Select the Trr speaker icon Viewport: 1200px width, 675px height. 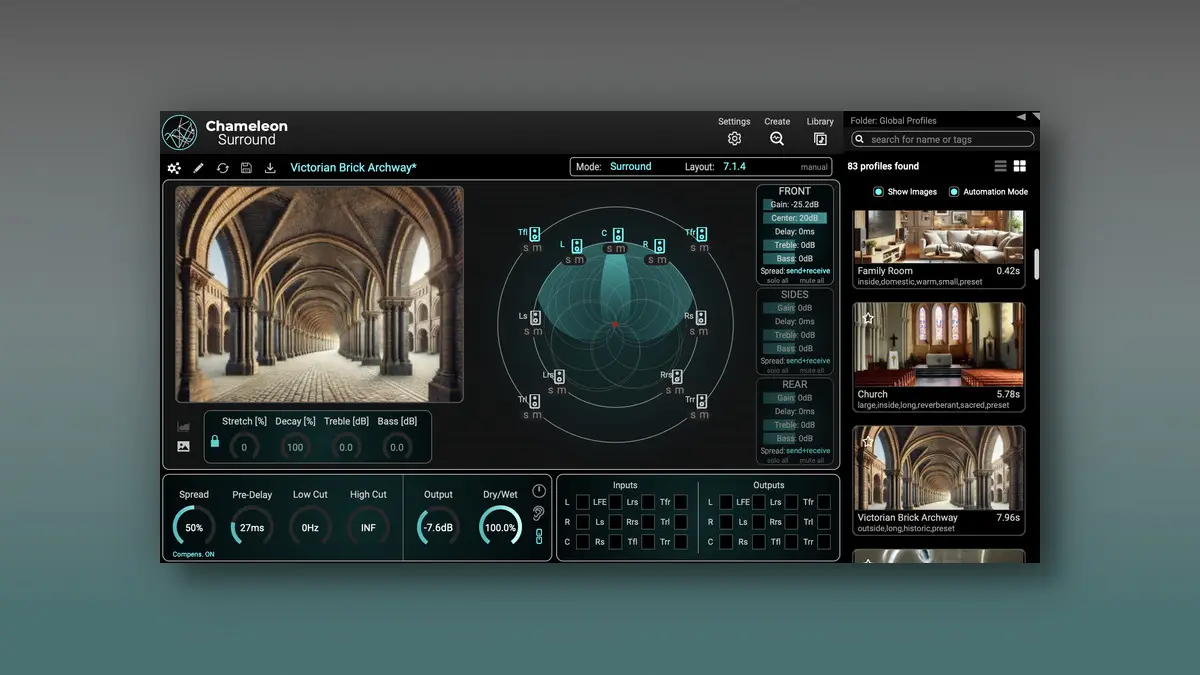tap(701, 401)
